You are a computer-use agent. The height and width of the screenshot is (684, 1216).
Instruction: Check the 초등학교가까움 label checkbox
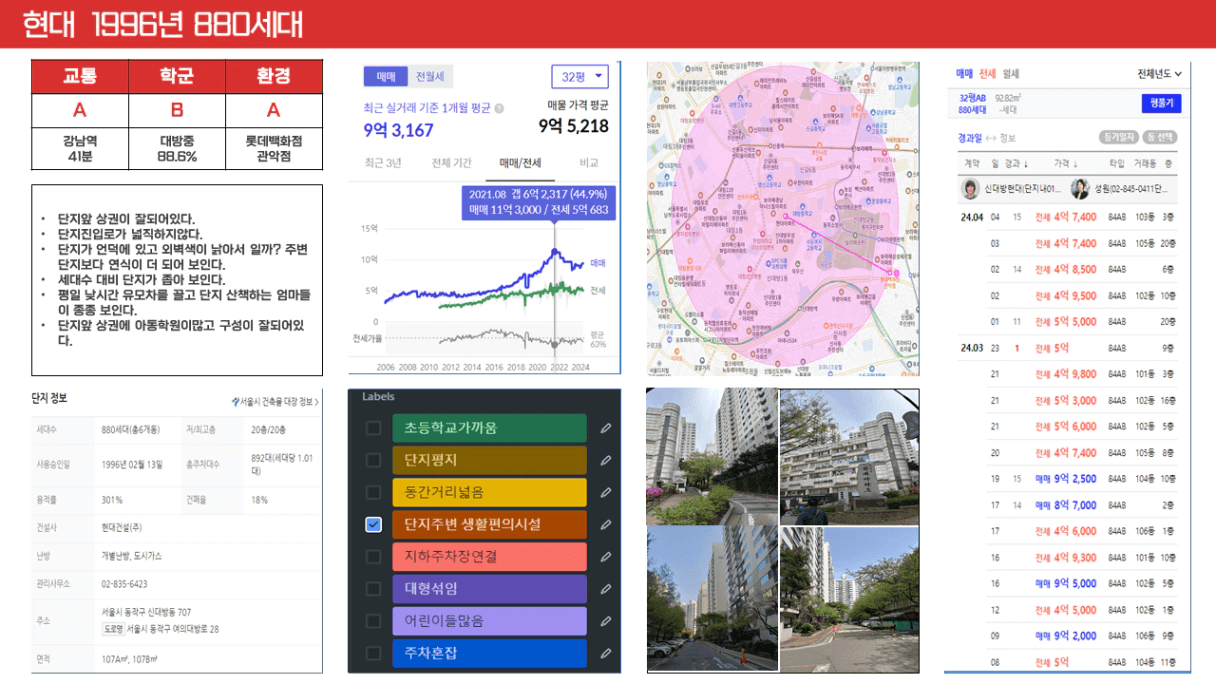coord(373,428)
